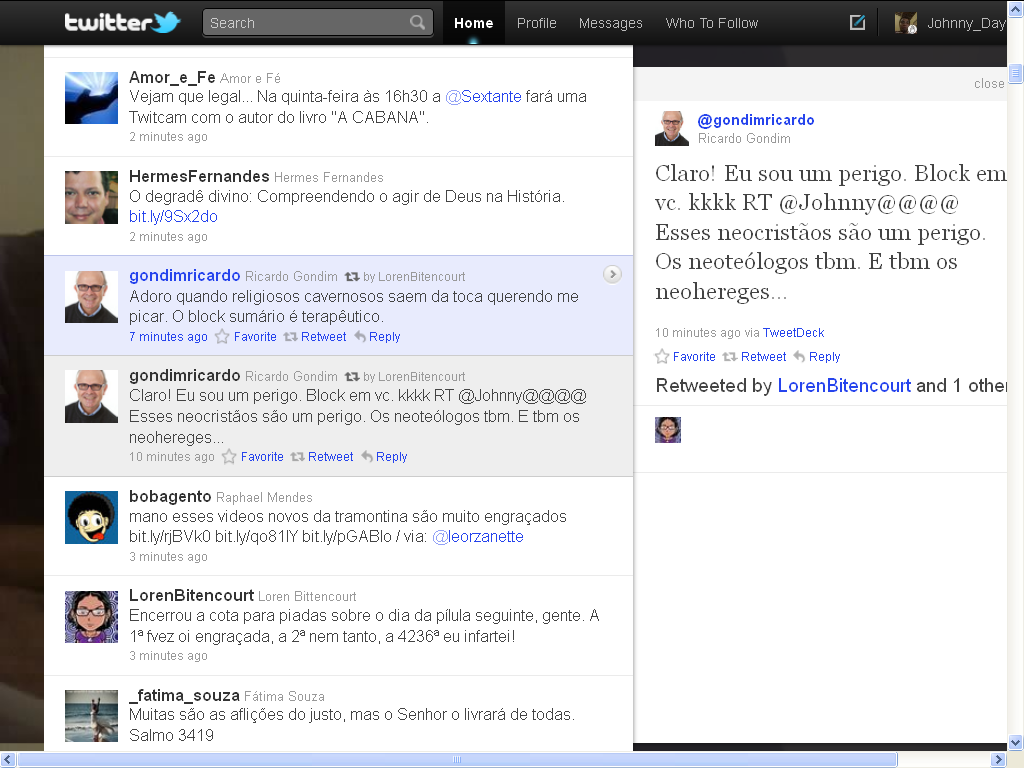Click Favorite in the detail pane
The image size is (1024, 768).
point(694,357)
